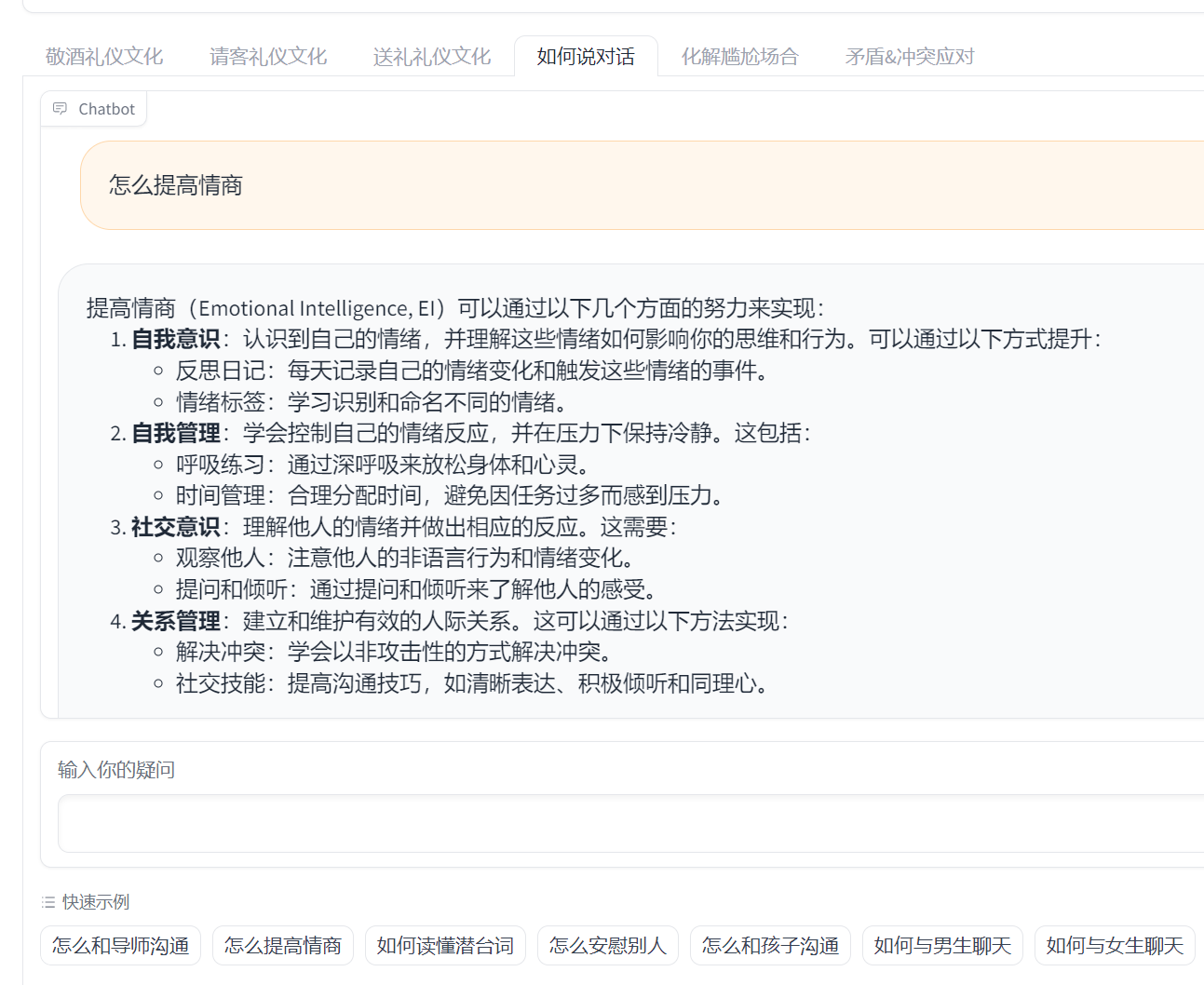Select the 送礼礼仪文化 tab
The width and height of the screenshot is (1204, 985).
[432, 57]
